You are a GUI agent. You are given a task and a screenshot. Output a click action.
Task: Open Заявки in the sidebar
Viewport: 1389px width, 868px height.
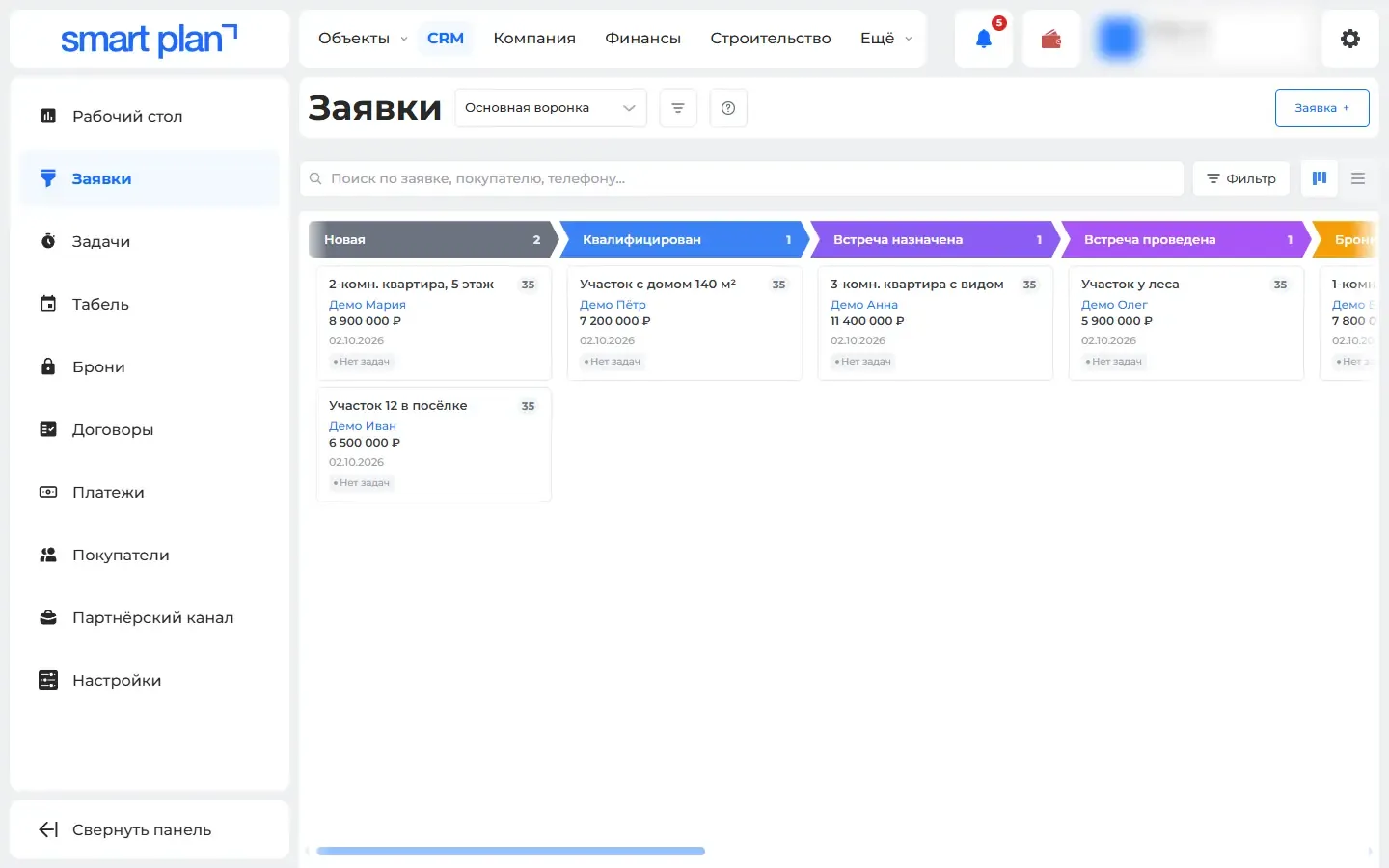pyautogui.click(x=150, y=178)
